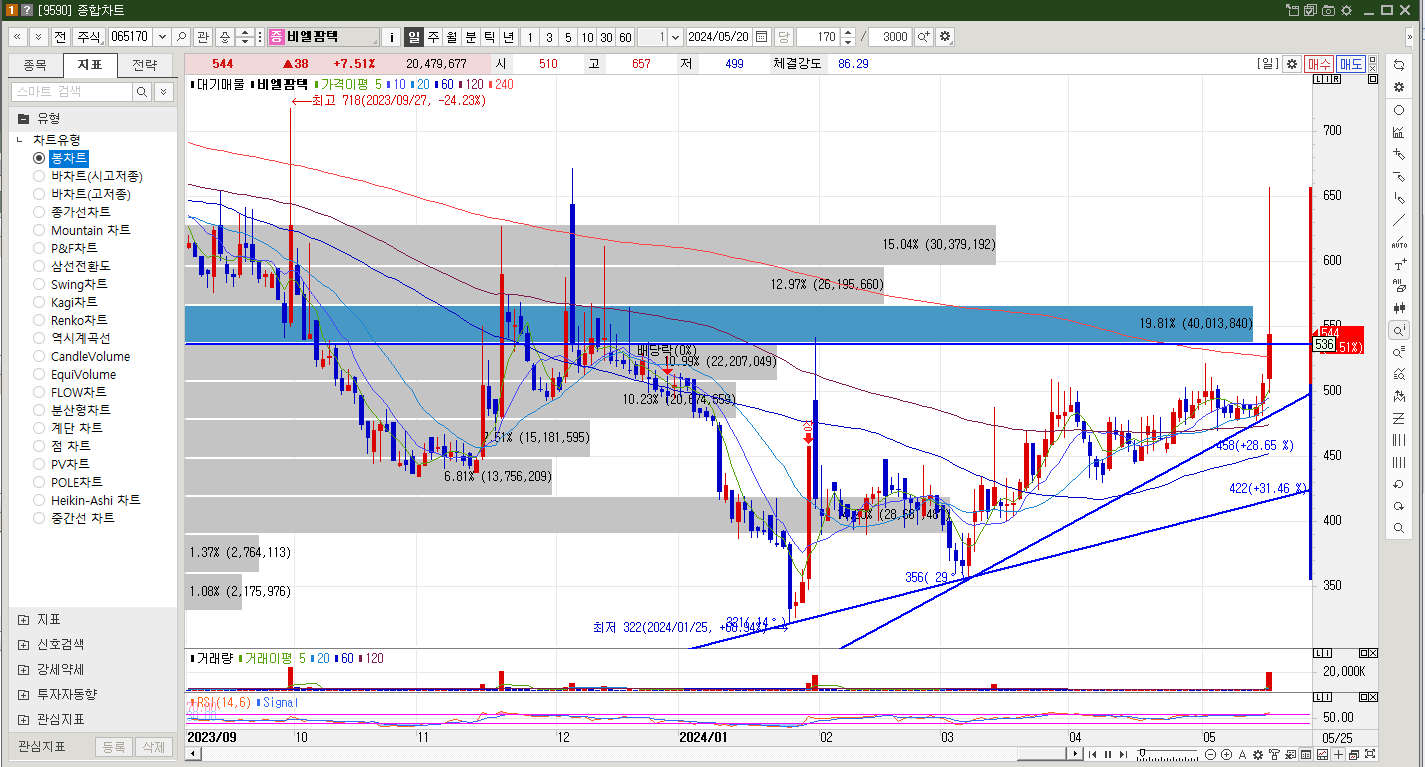
Task: Click the undo arrow in right toolbar
Action: [1399, 484]
